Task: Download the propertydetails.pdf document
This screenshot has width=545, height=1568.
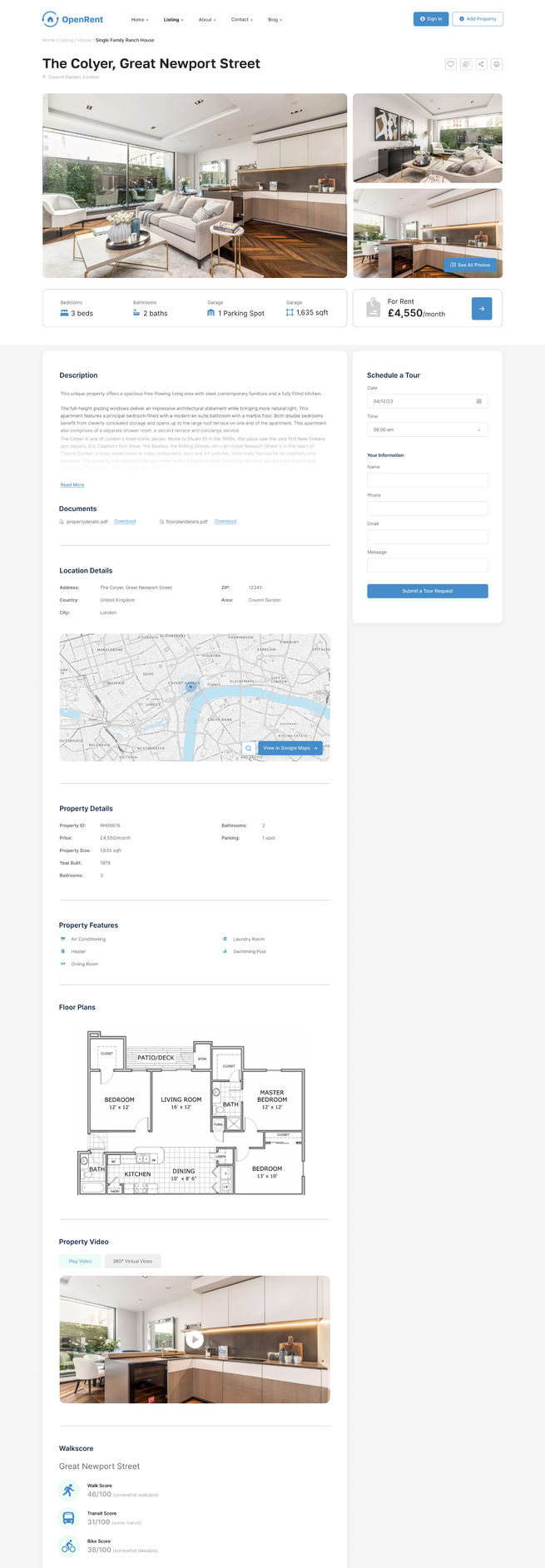Action: pyautogui.click(x=125, y=522)
